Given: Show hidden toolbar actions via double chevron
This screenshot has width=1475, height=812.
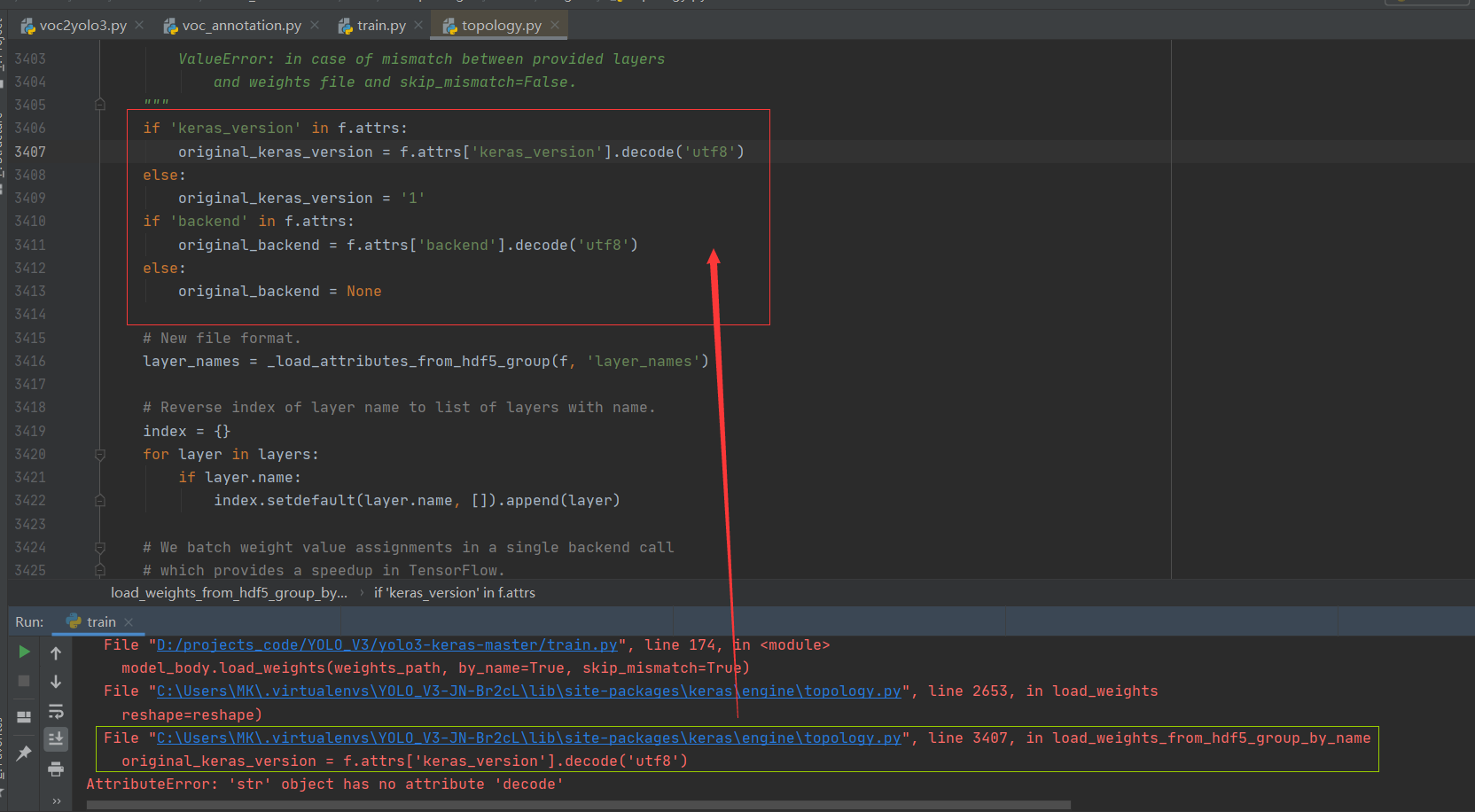Looking at the screenshot, I should (x=56, y=800).
